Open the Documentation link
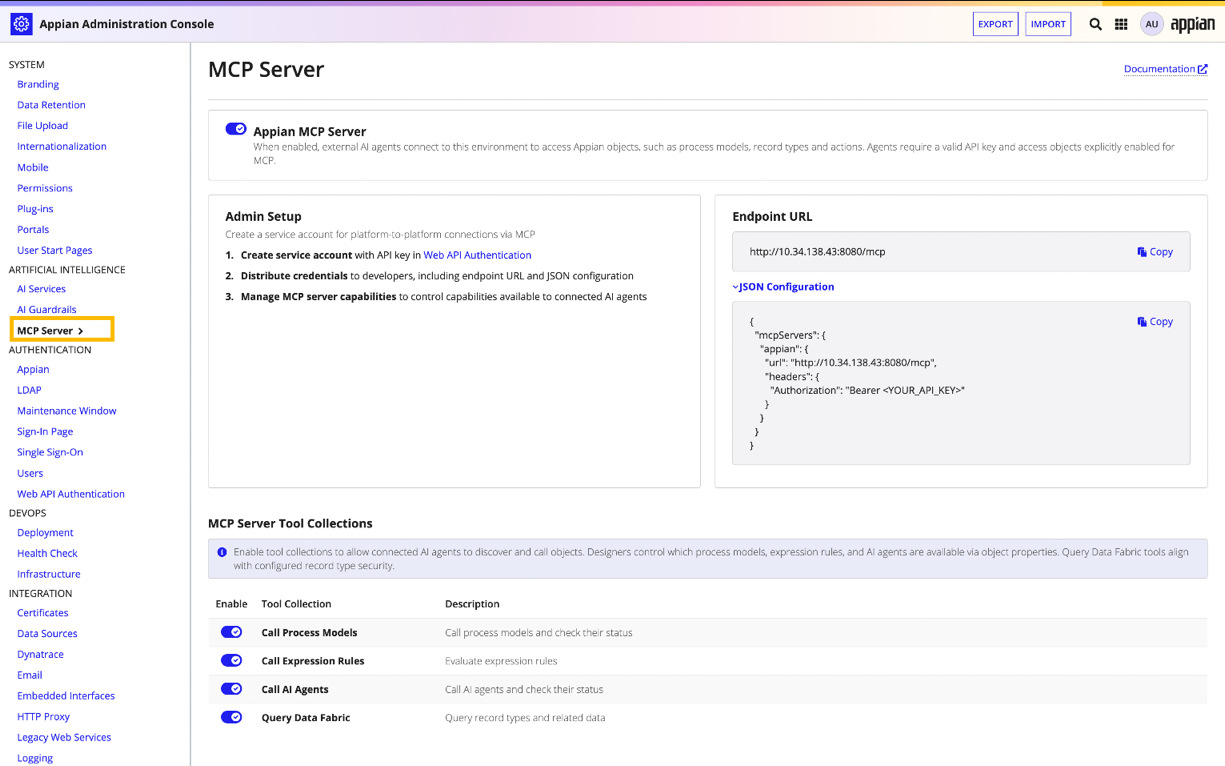This screenshot has height=766, width=1225. (x=1166, y=69)
